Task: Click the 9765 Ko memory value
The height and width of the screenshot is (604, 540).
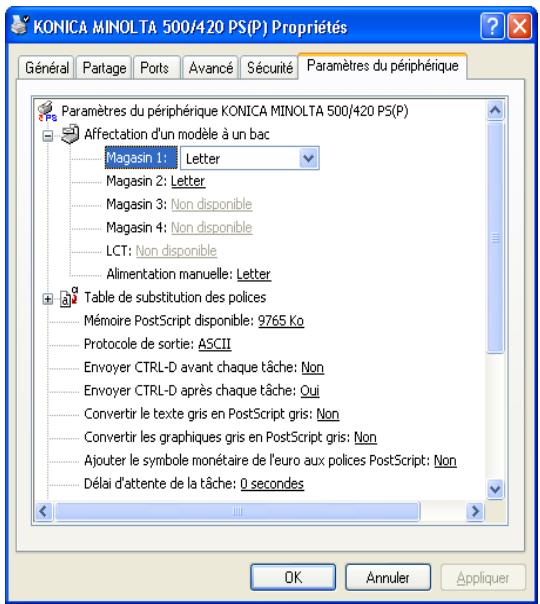Action: [x=281, y=320]
